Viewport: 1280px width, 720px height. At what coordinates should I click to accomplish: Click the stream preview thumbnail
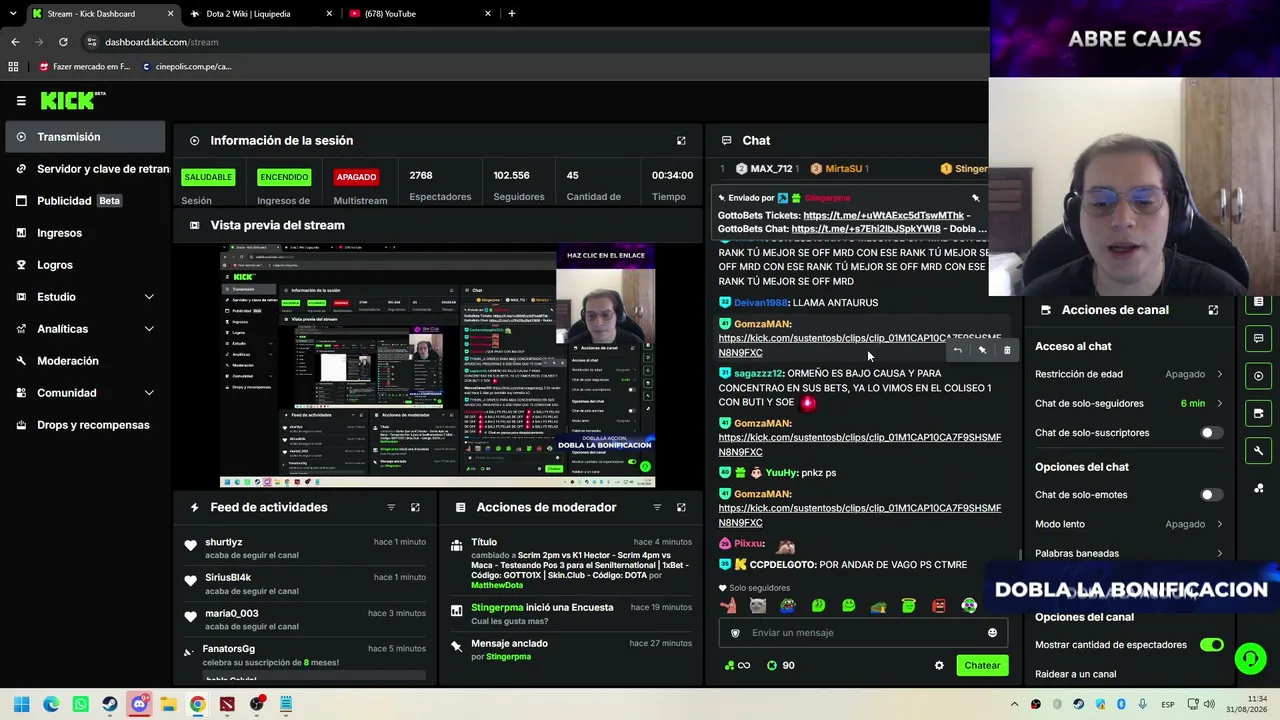pos(437,365)
